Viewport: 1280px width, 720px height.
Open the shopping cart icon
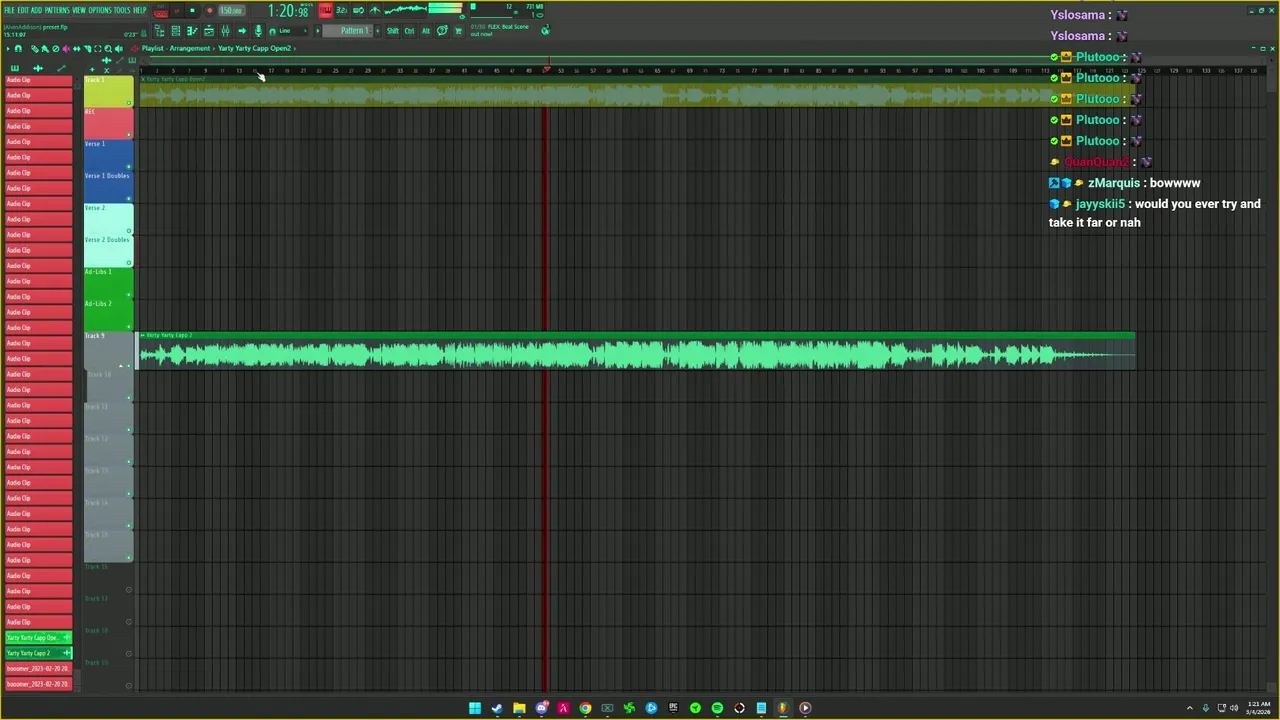(x=458, y=31)
